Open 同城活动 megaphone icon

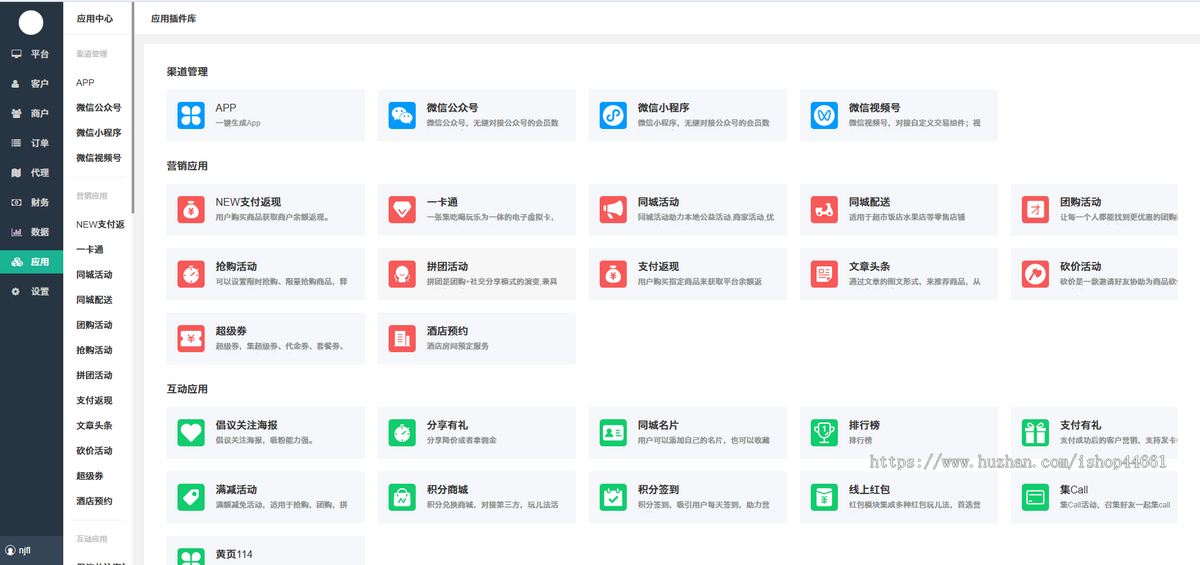click(613, 209)
